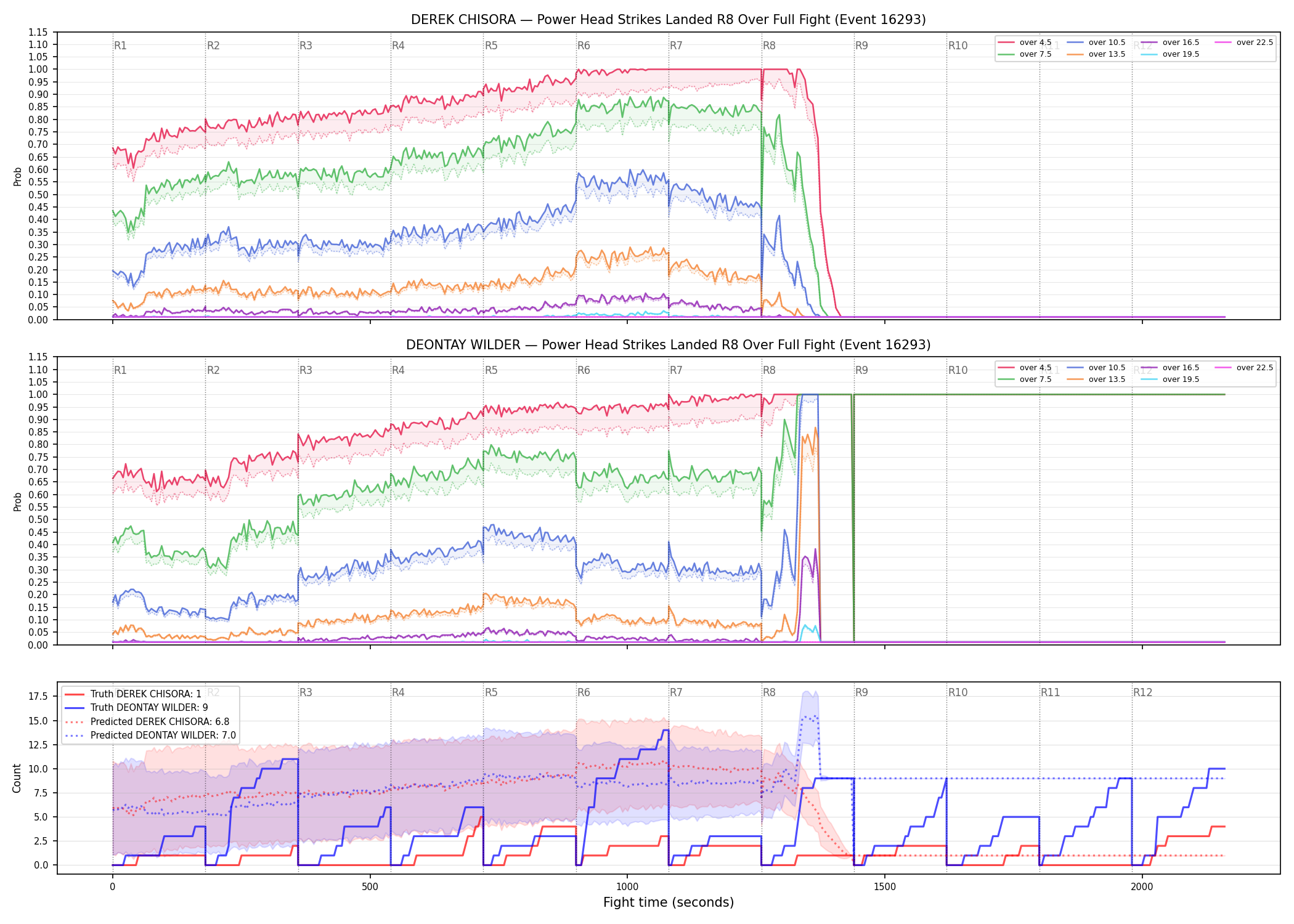
Task: Click the DEREK CHISORA chart title
Action: tap(668, 20)
